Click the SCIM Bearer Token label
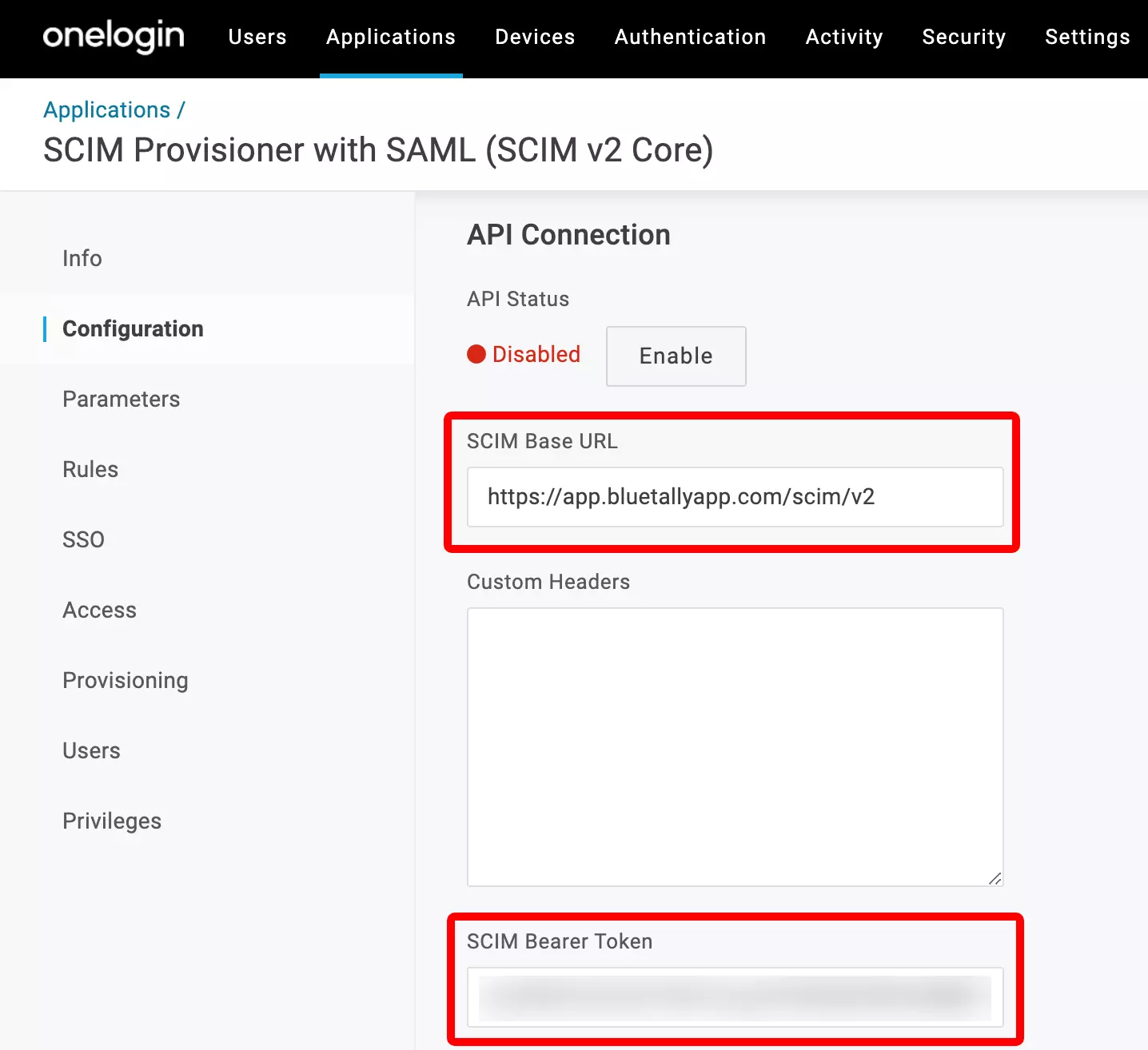This screenshot has height=1050, width=1148. [x=560, y=941]
